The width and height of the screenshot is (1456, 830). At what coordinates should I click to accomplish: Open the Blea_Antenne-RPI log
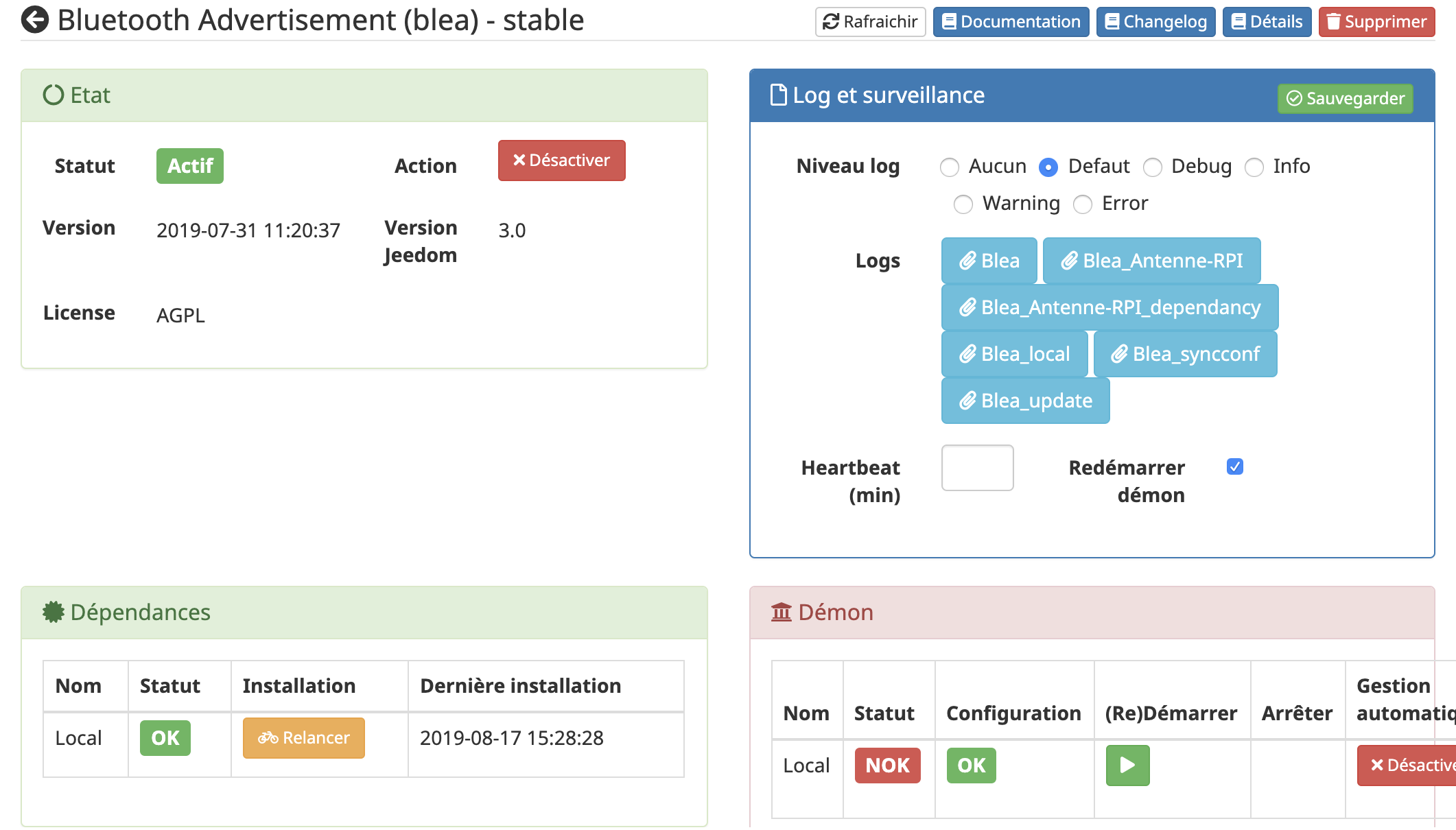[x=1151, y=261]
